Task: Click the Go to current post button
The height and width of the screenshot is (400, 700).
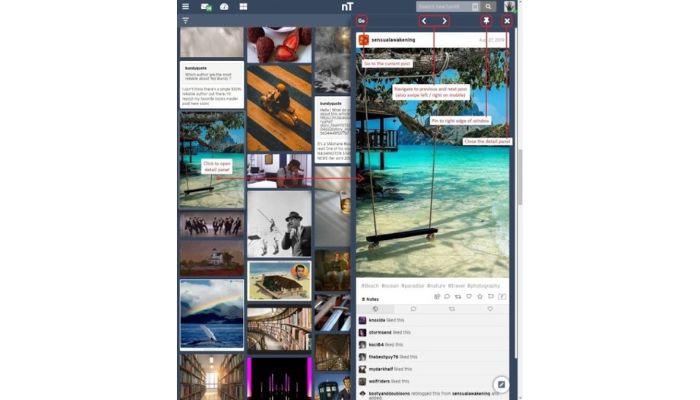Action: click(x=362, y=21)
